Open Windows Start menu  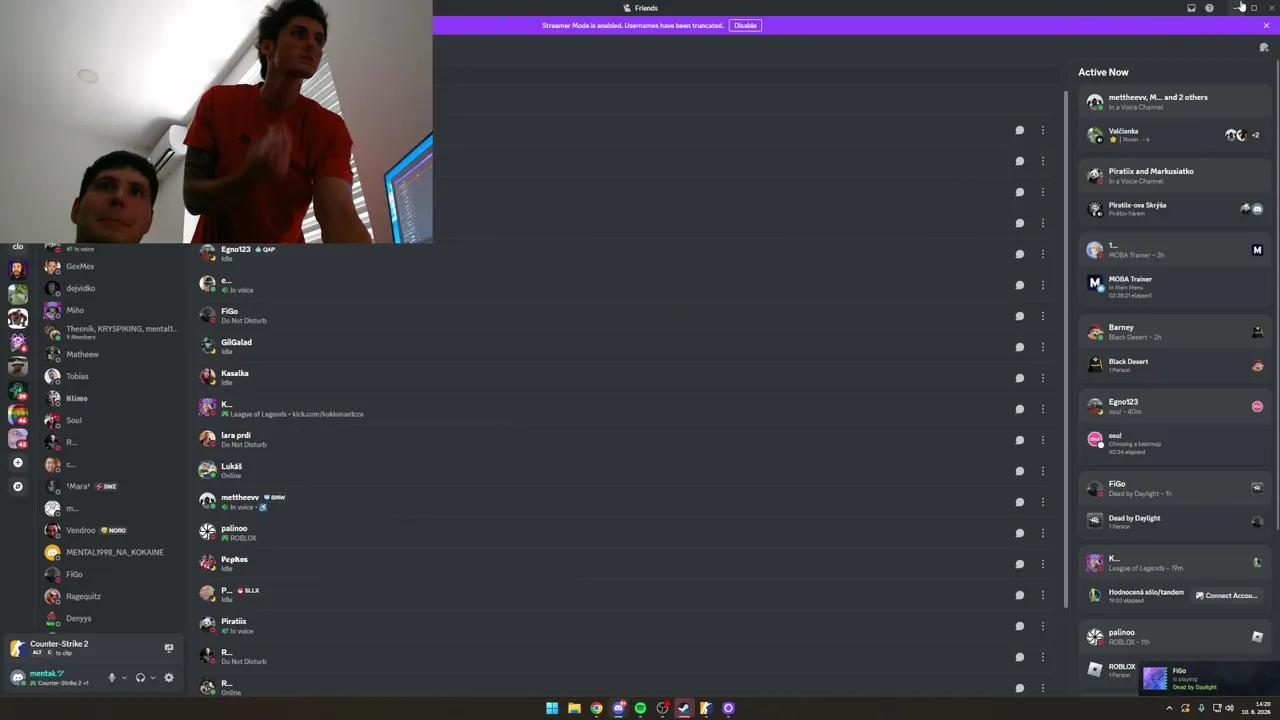click(x=552, y=708)
